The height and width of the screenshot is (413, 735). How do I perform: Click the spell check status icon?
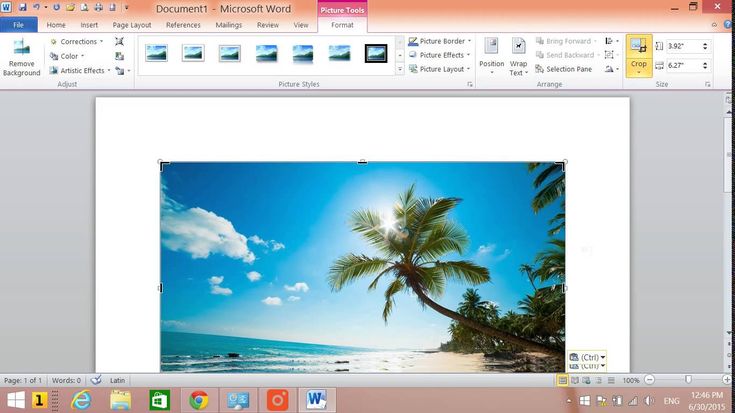[95, 381]
